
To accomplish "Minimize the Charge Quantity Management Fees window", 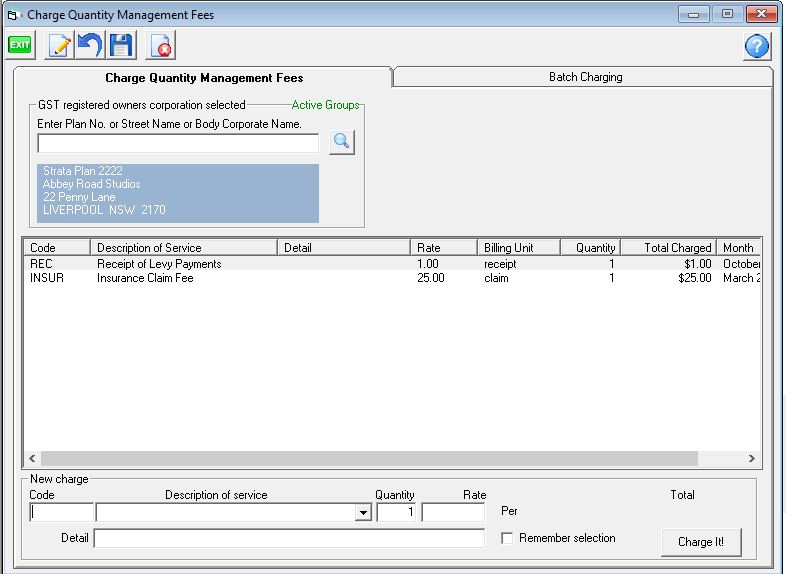I will click(693, 14).
